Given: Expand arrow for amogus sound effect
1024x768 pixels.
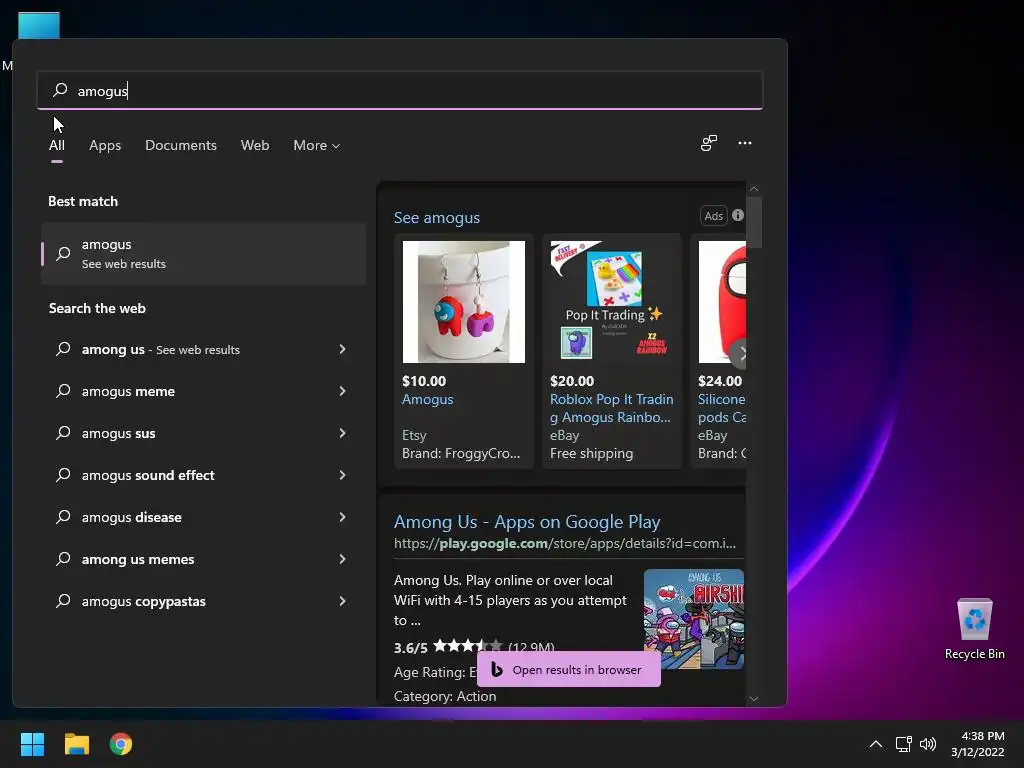Looking at the screenshot, I should [342, 475].
